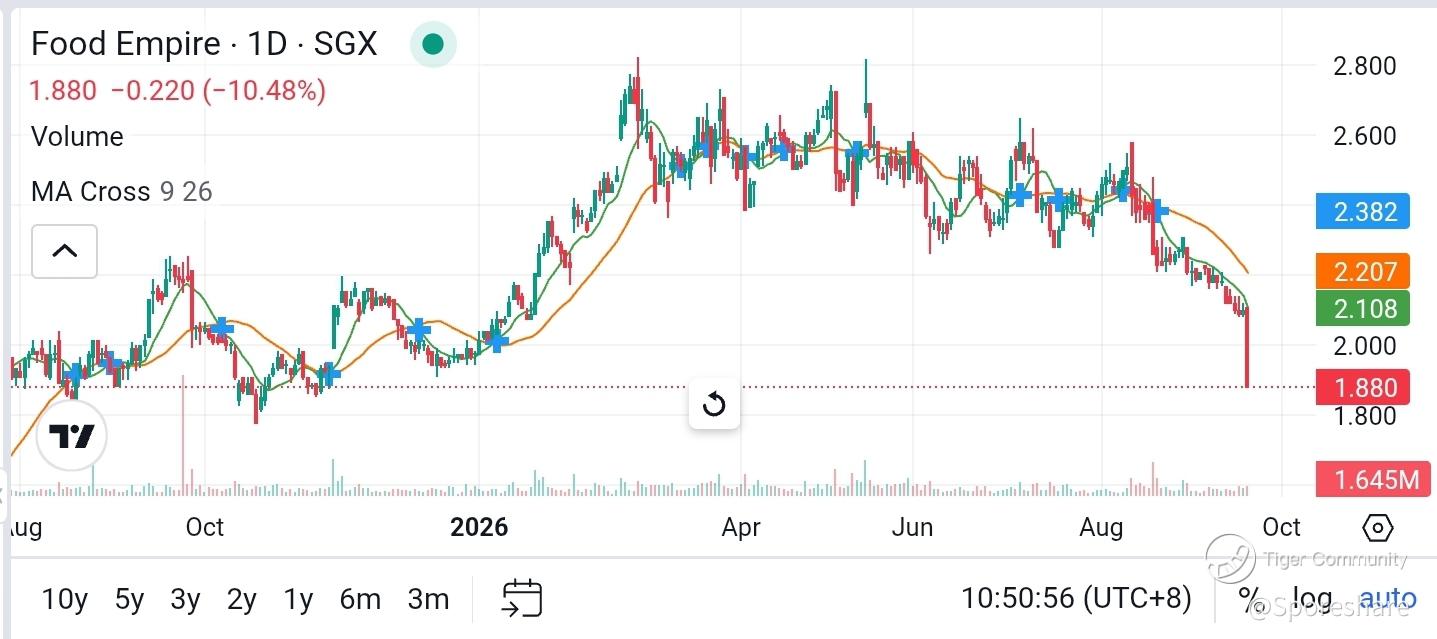Image resolution: width=1437 pixels, height=639 pixels.
Task: Click the red 1.880 price label
Action: click(1363, 387)
